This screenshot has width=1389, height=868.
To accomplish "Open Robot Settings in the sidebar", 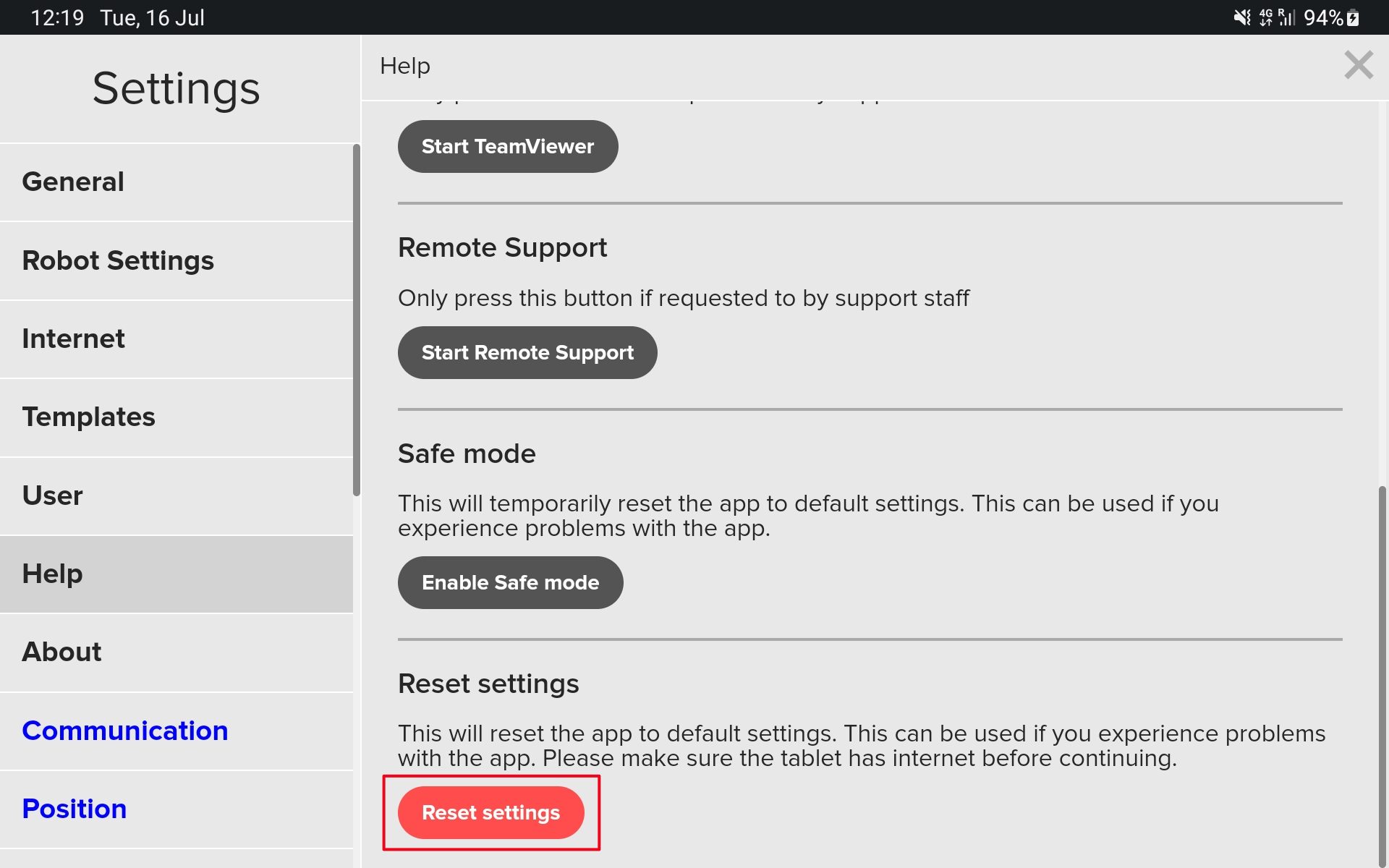I will 177,261.
